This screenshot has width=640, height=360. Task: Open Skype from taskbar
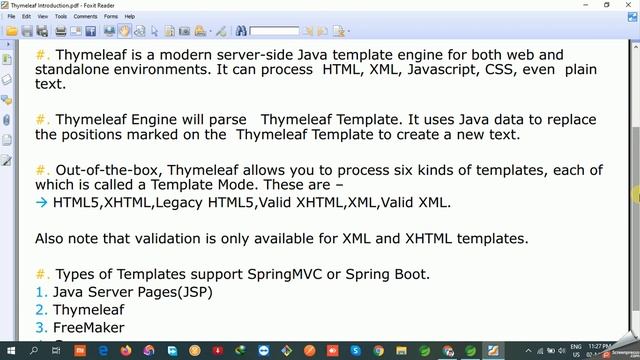click(356, 351)
